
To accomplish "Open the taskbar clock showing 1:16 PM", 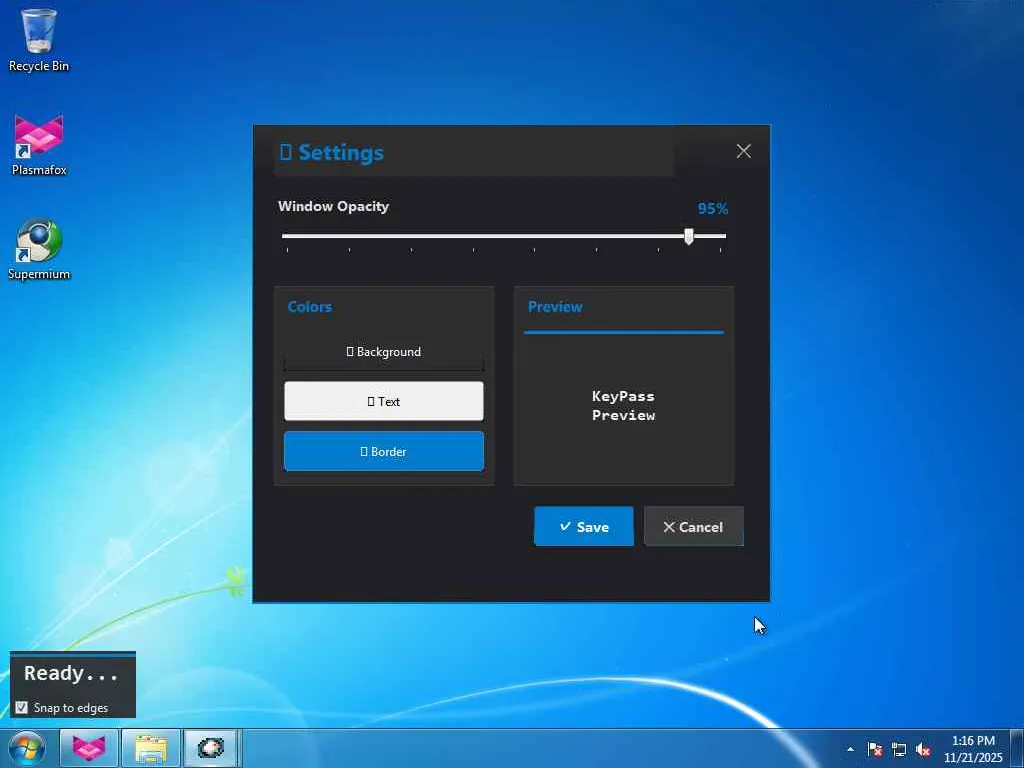I will [973, 748].
